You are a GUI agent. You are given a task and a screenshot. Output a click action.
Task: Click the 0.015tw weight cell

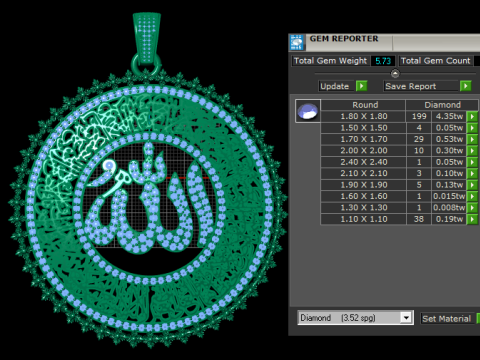tap(449, 196)
